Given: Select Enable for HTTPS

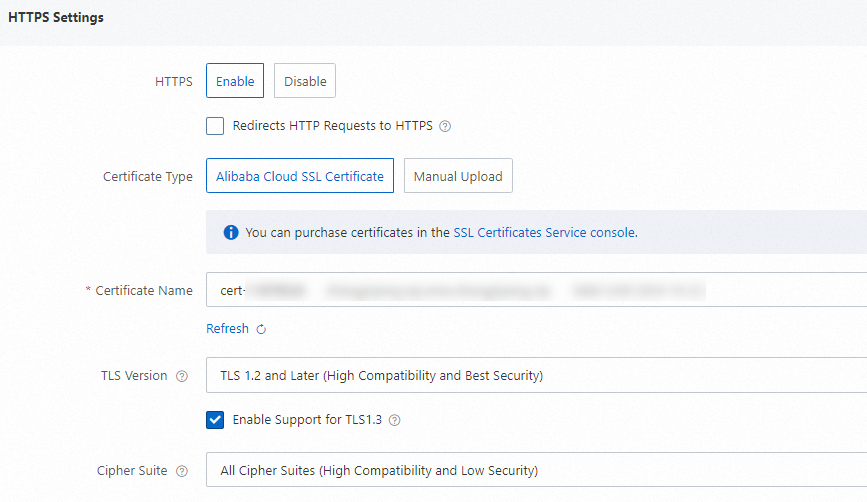Looking at the screenshot, I should (x=235, y=82).
